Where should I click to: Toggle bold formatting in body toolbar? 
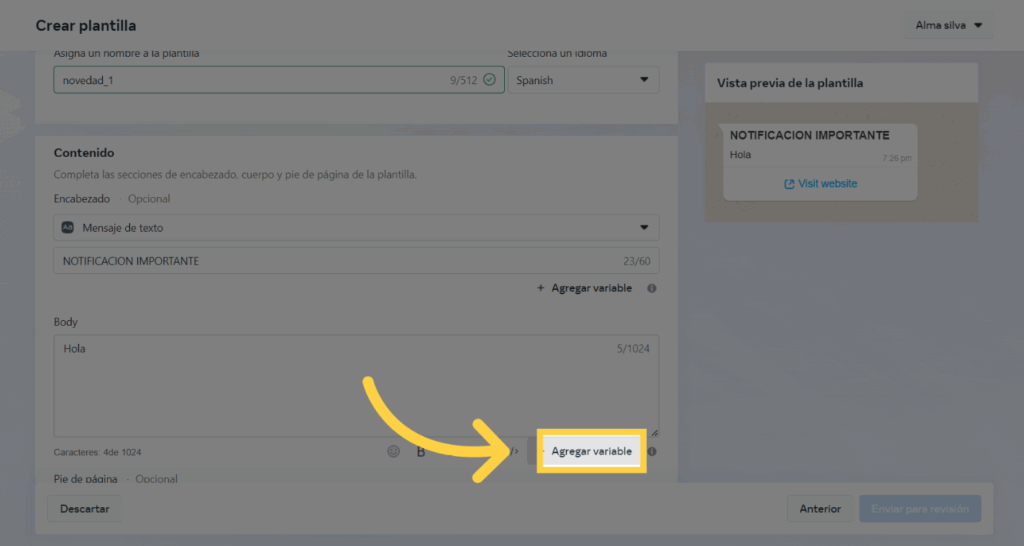point(421,452)
